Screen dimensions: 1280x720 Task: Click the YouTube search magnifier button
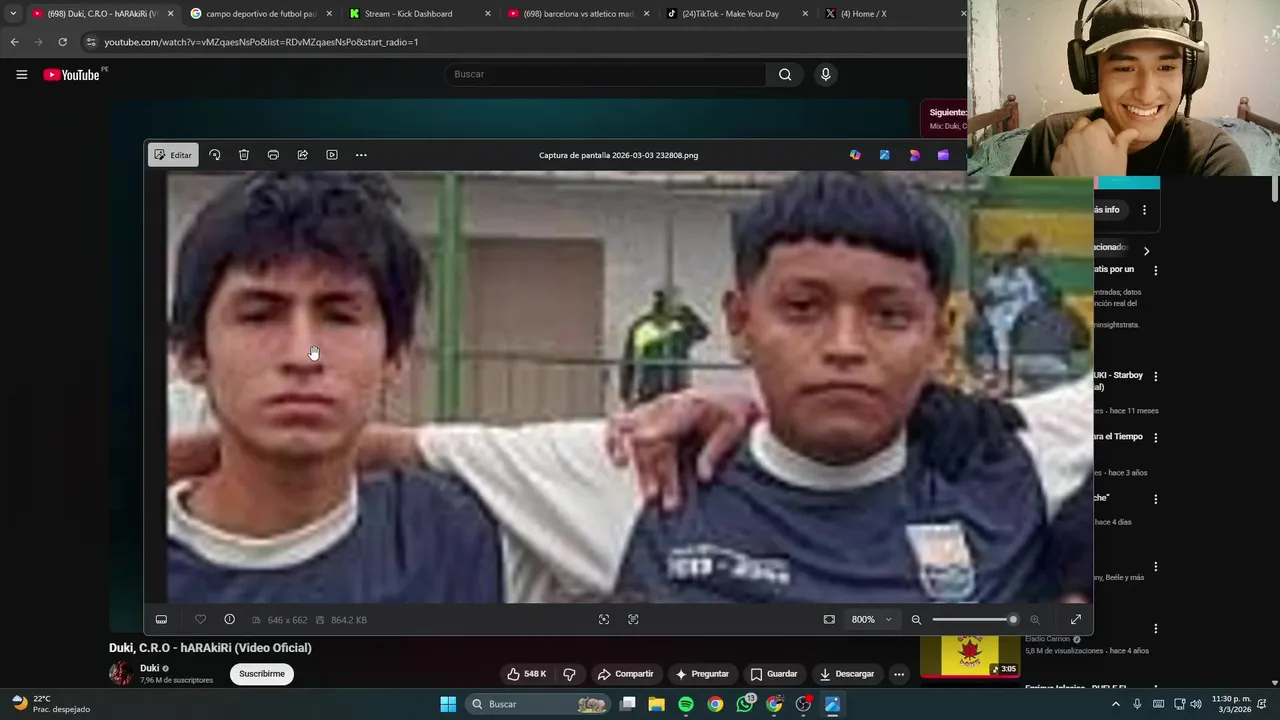pyautogui.click(x=785, y=74)
